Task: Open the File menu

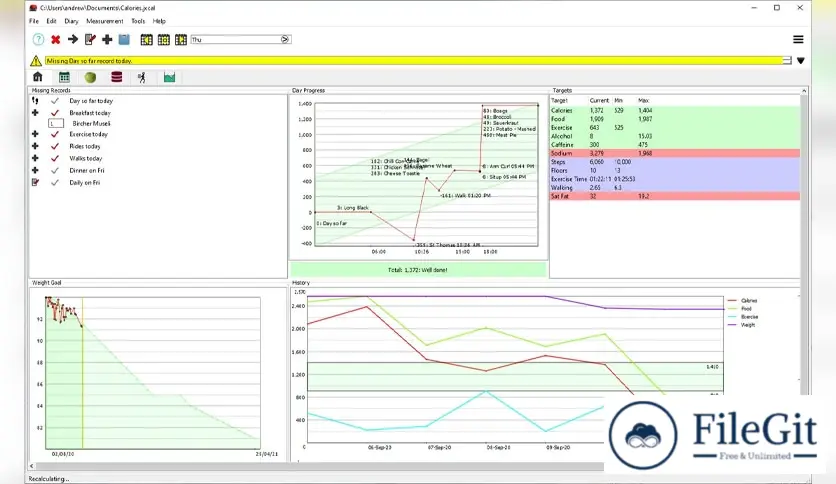Action: [34, 21]
